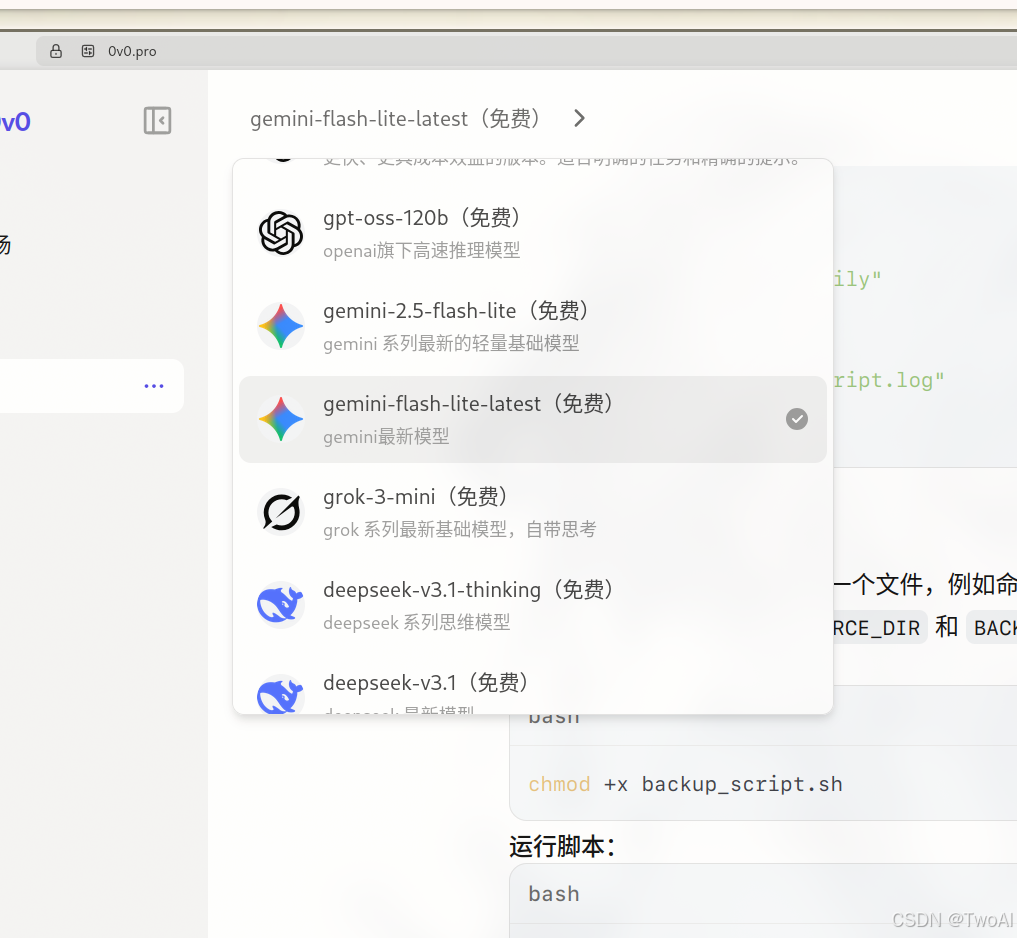This screenshot has width=1017, height=938.
Task: Choose gemini-flash-lite-latest（免费）option
Action: [532, 419]
